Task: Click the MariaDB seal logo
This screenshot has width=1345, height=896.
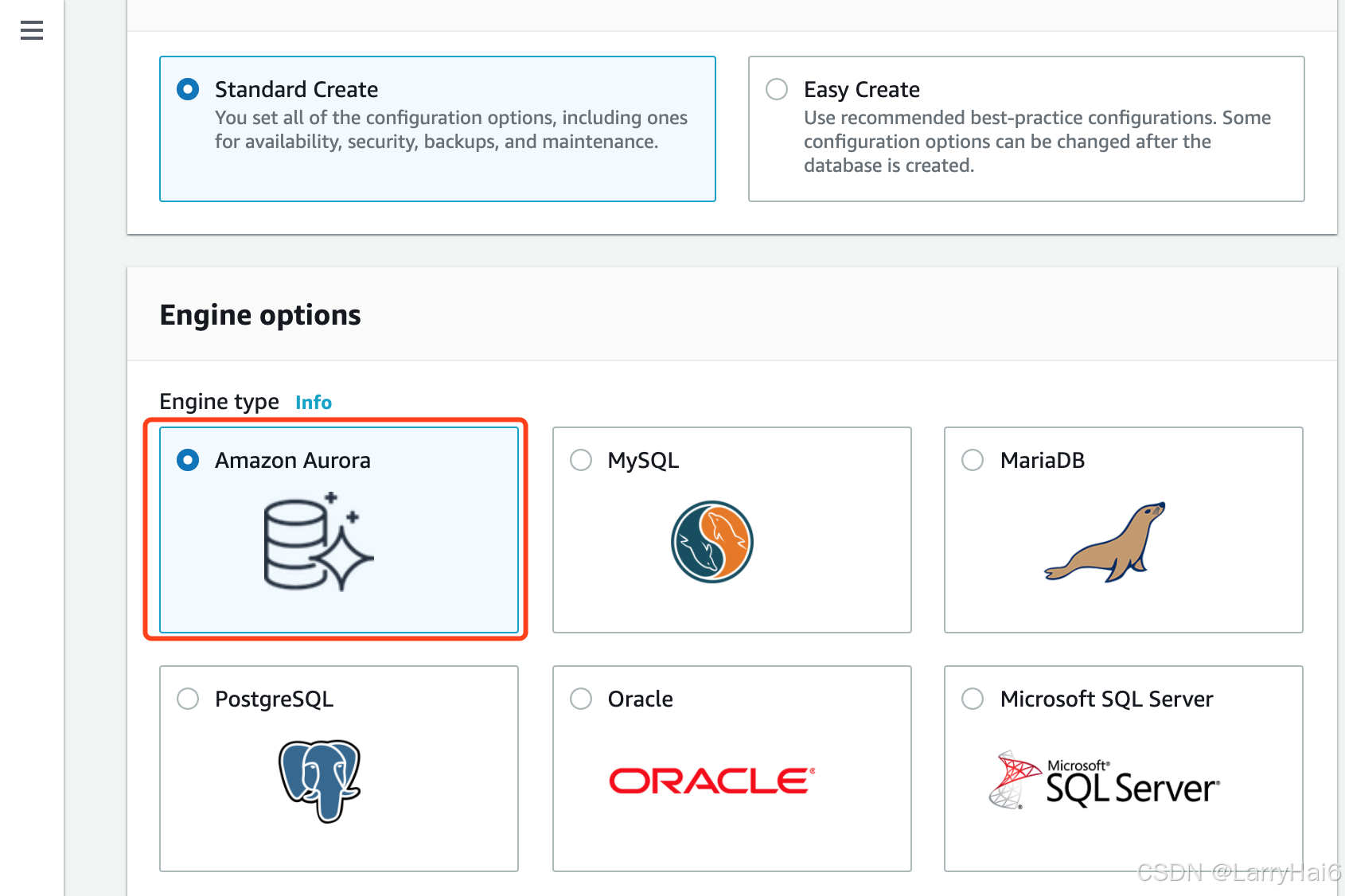Action: tap(1105, 542)
